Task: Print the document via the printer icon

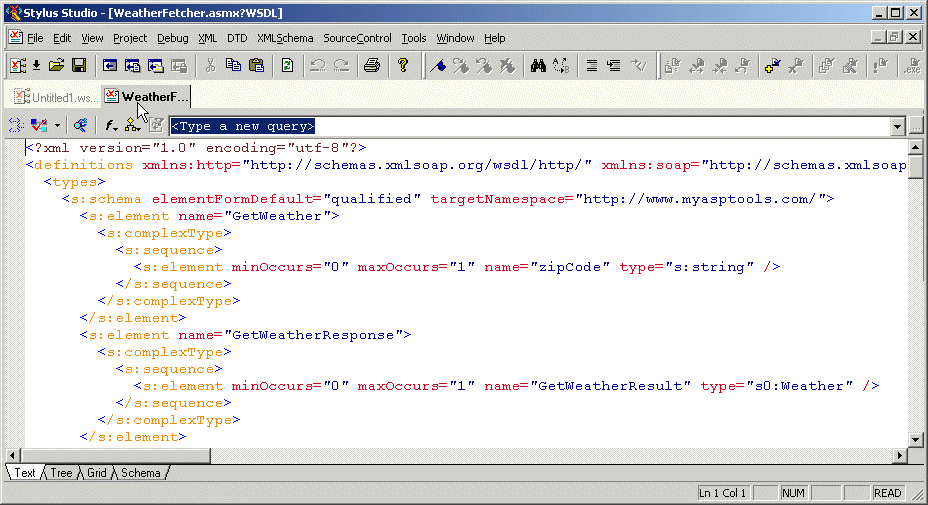Action: [x=371, y=66]
